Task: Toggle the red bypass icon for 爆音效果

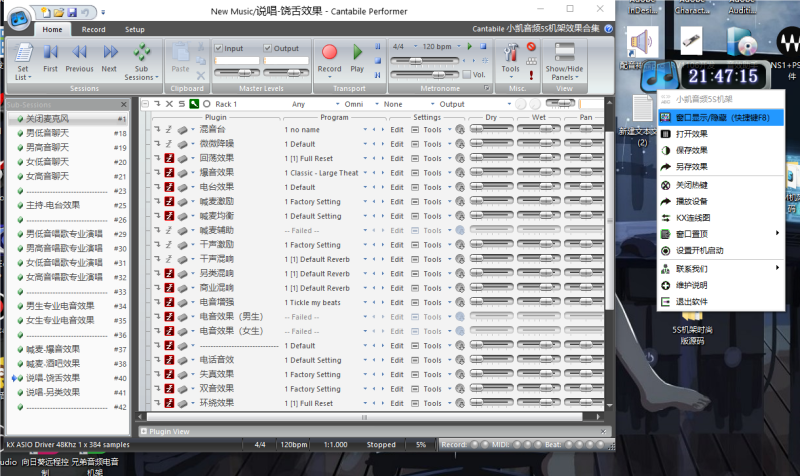Action: pos(169,173)
